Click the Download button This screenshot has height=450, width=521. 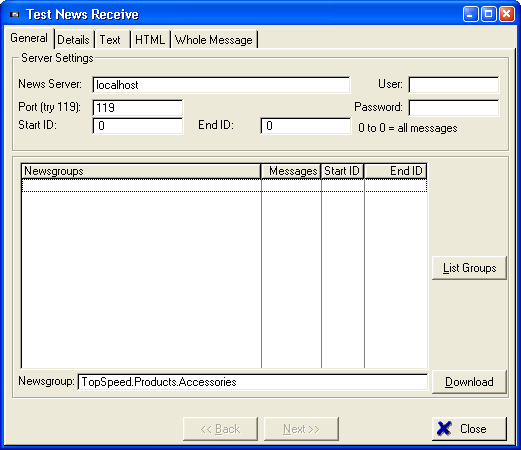469,382
